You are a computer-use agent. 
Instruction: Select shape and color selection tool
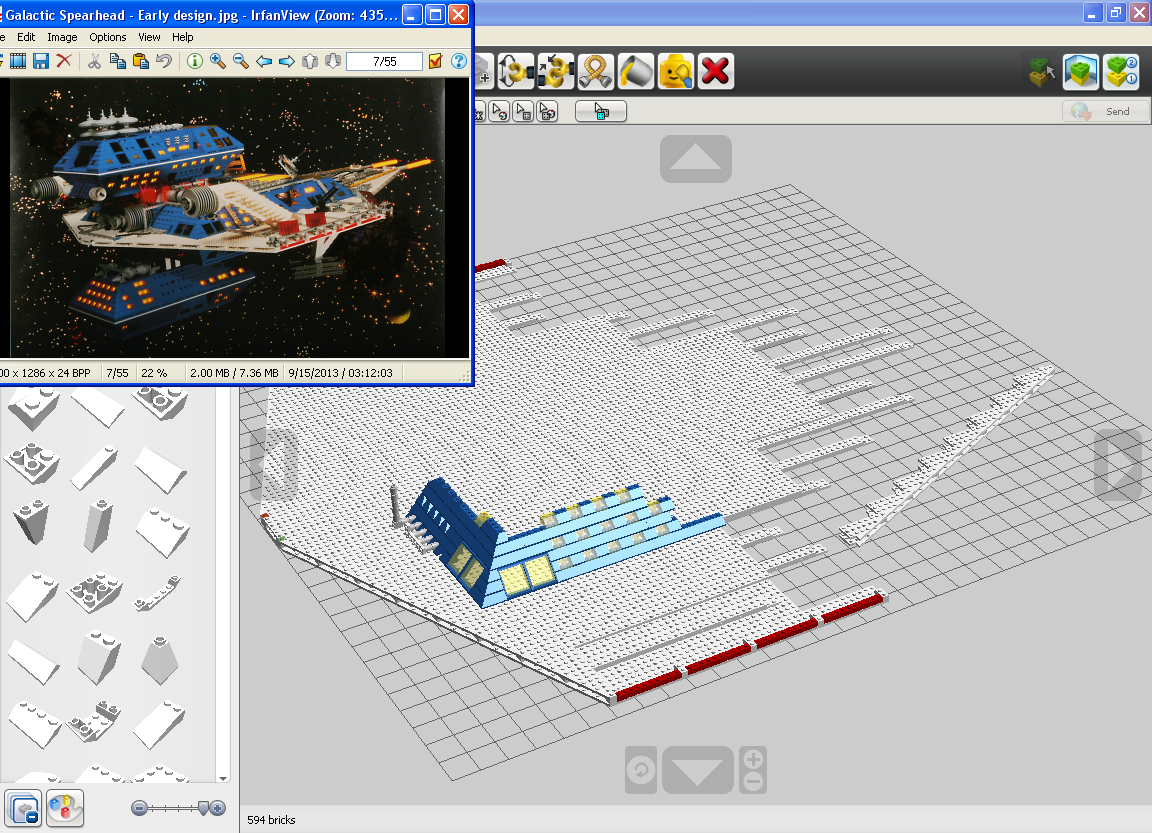click(547, 112)
